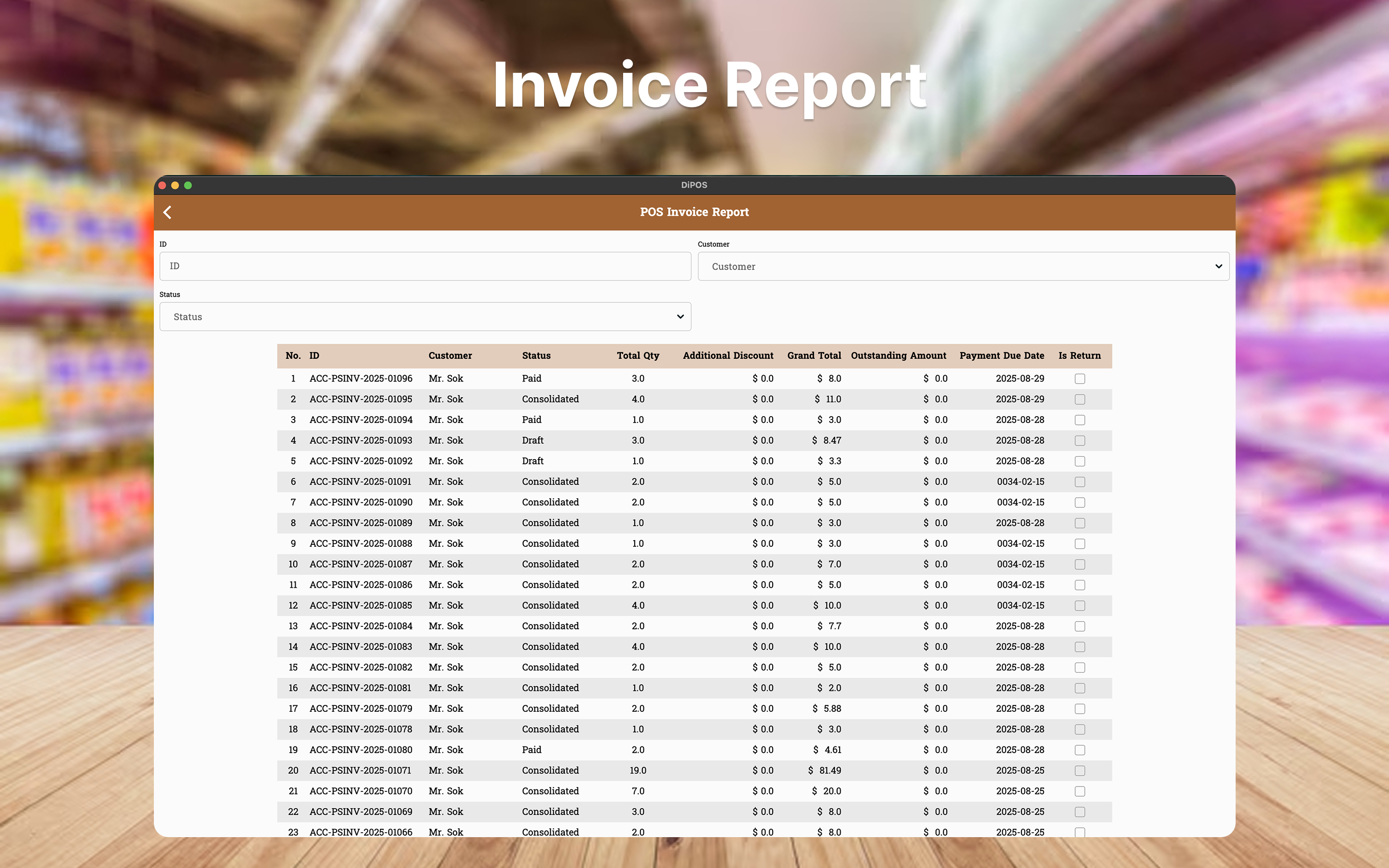Select invoice ID ACC-PSINV-2025-01070
The image size is (1389, 868).
(x=360, y=792)
